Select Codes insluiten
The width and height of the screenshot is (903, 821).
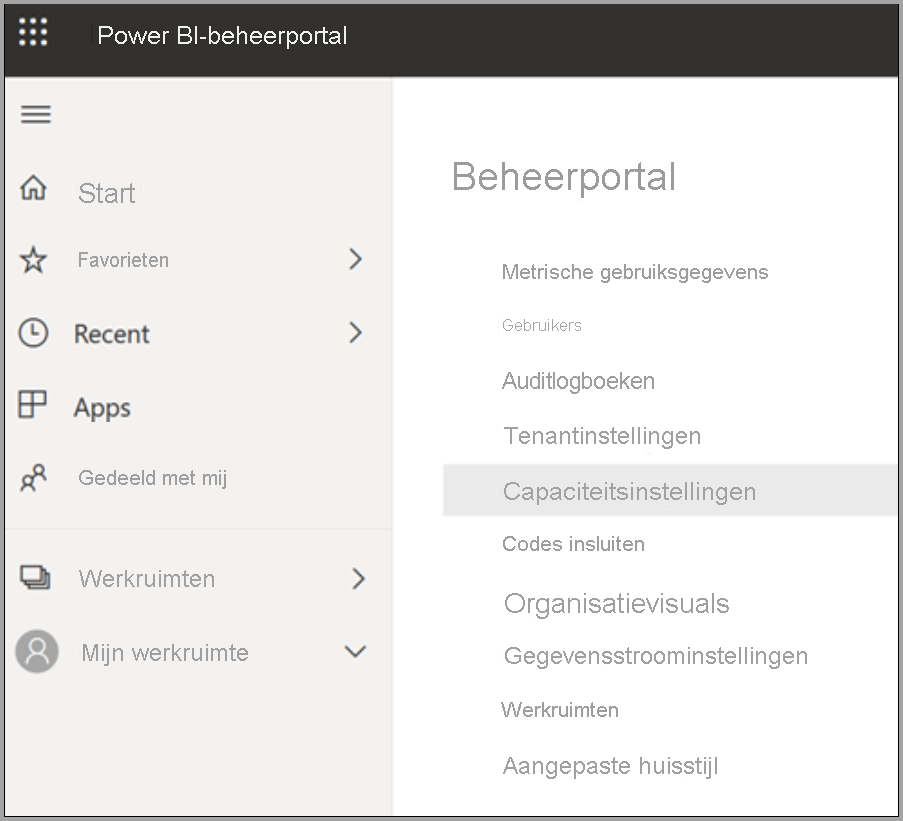pos(573,543)
